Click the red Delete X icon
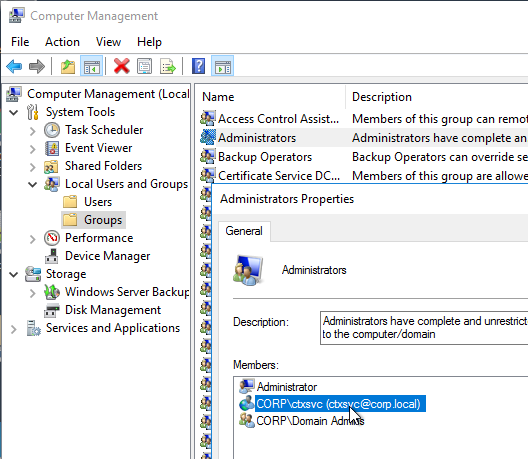Image resolution: width=528 pixels, height=459 pixels. coord(122,66)
